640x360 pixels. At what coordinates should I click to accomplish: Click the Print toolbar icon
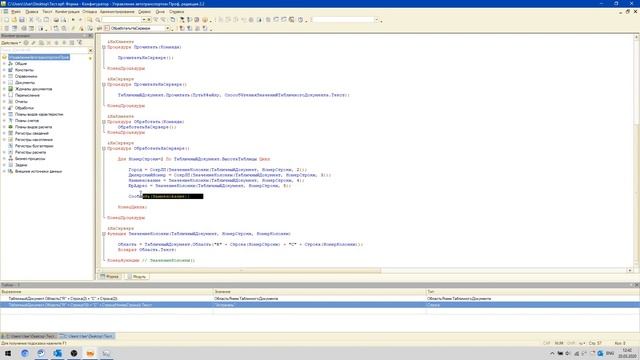tap(56, 20)
